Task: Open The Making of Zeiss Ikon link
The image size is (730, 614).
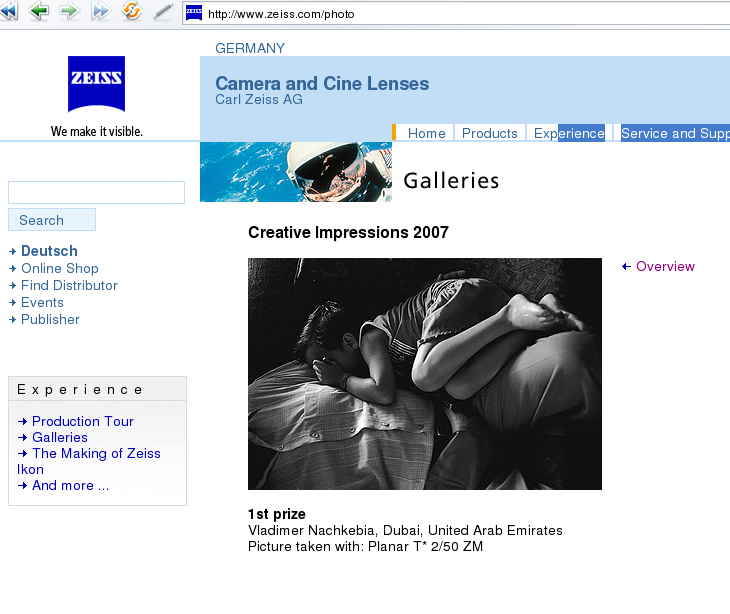Action: pos(89,461)
